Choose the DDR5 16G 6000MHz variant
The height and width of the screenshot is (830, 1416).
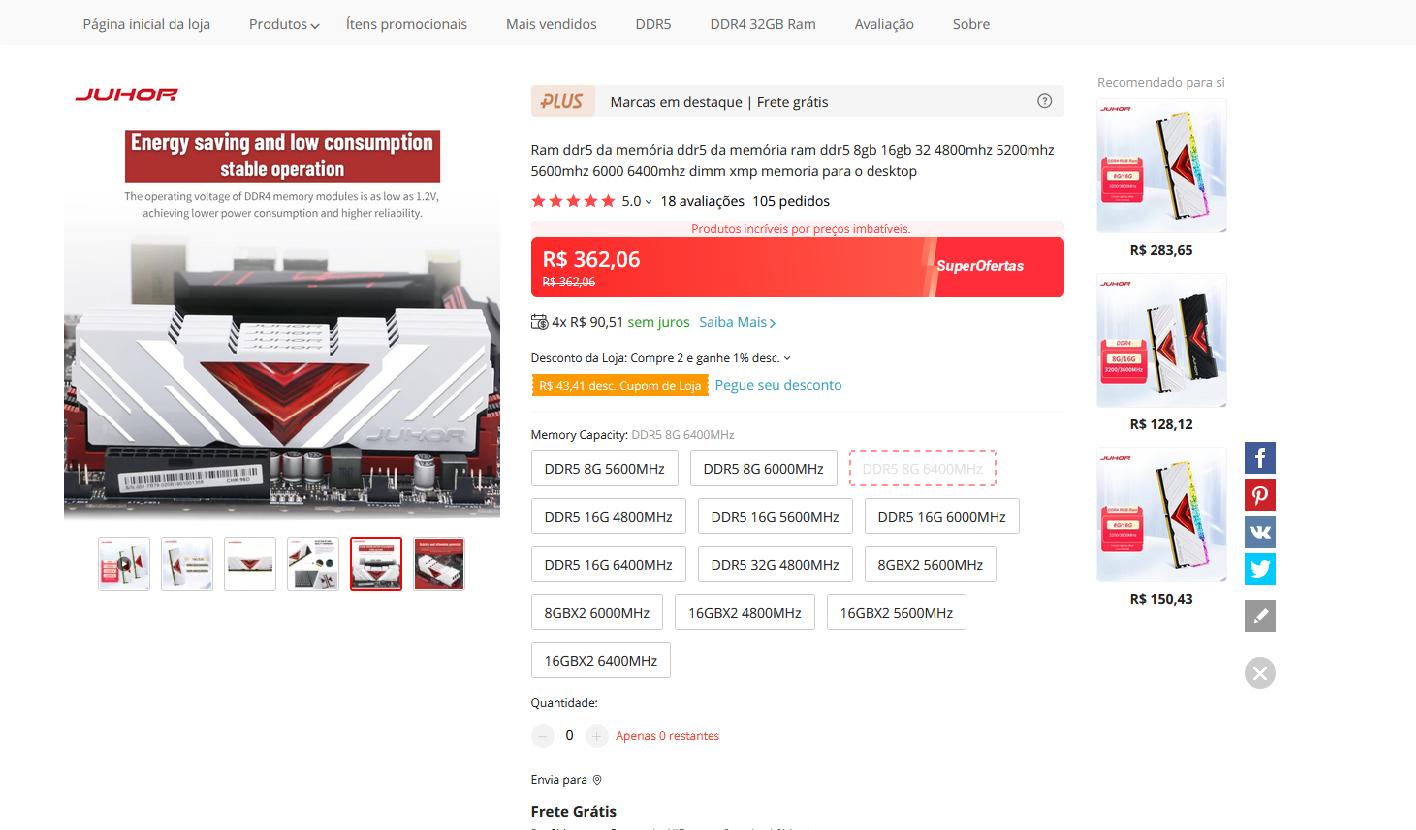941,517
